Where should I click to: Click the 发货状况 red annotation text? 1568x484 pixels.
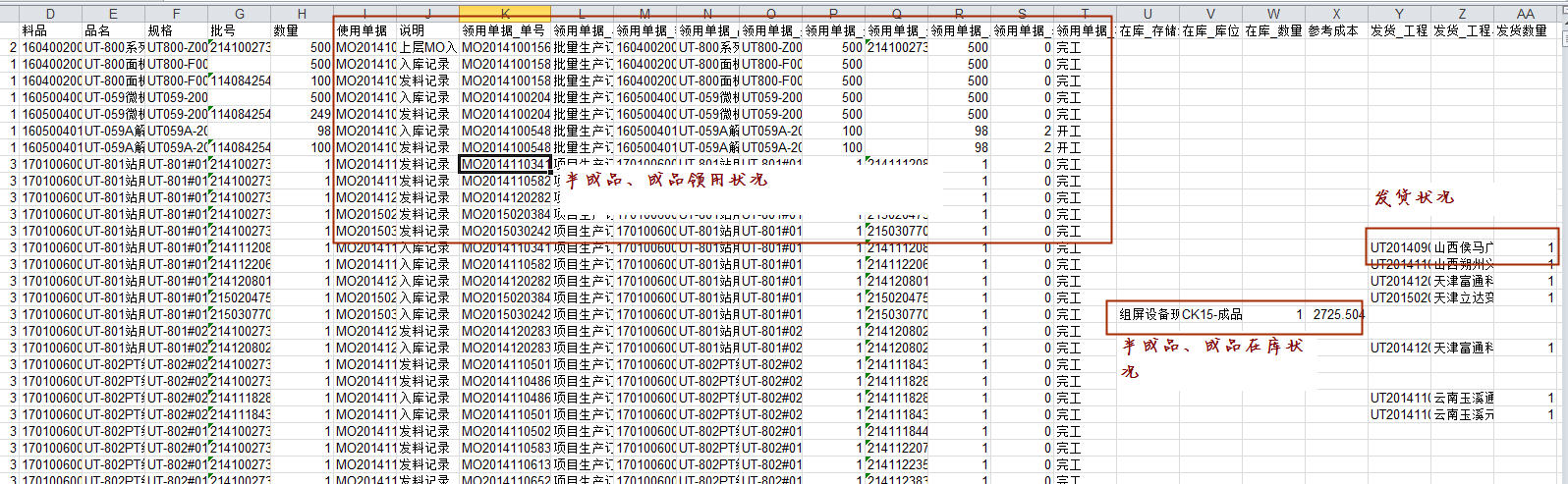pyautogui.click(x=1412, y=197)
